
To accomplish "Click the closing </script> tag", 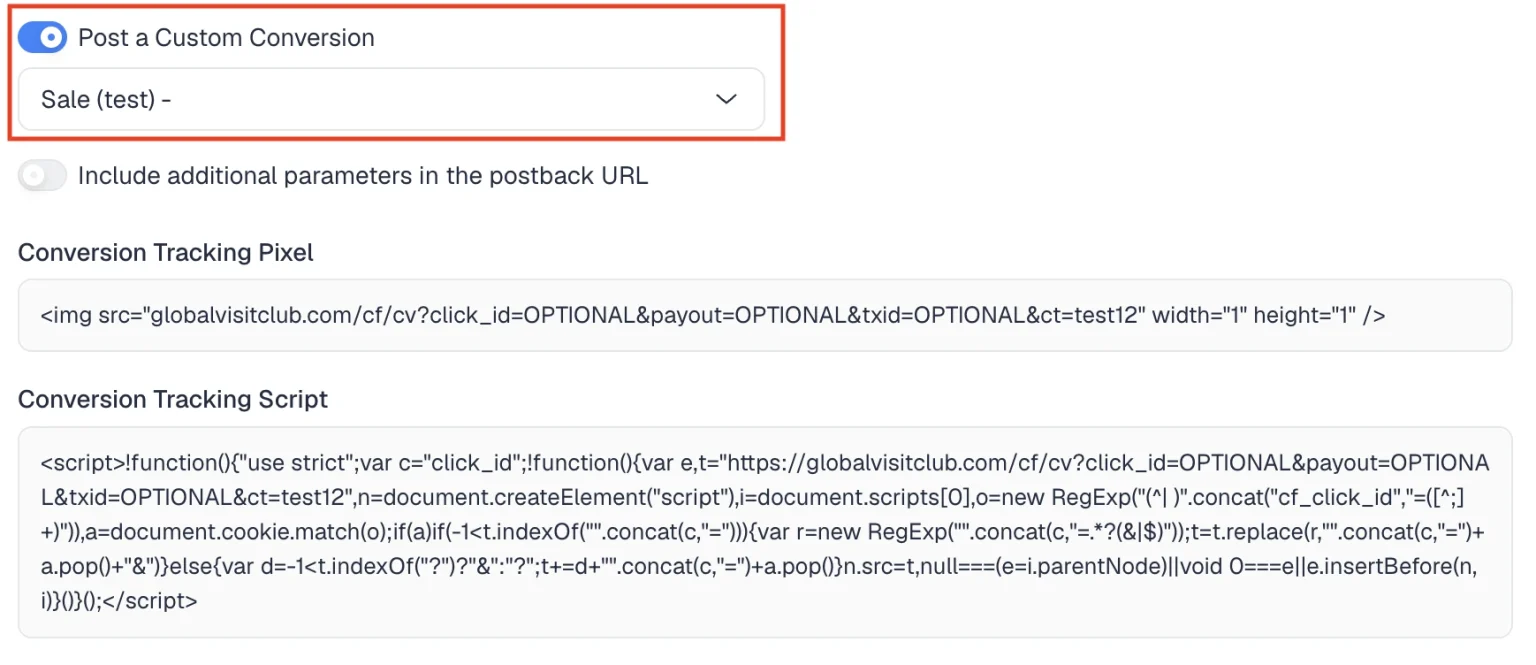I will coord(152,601).
